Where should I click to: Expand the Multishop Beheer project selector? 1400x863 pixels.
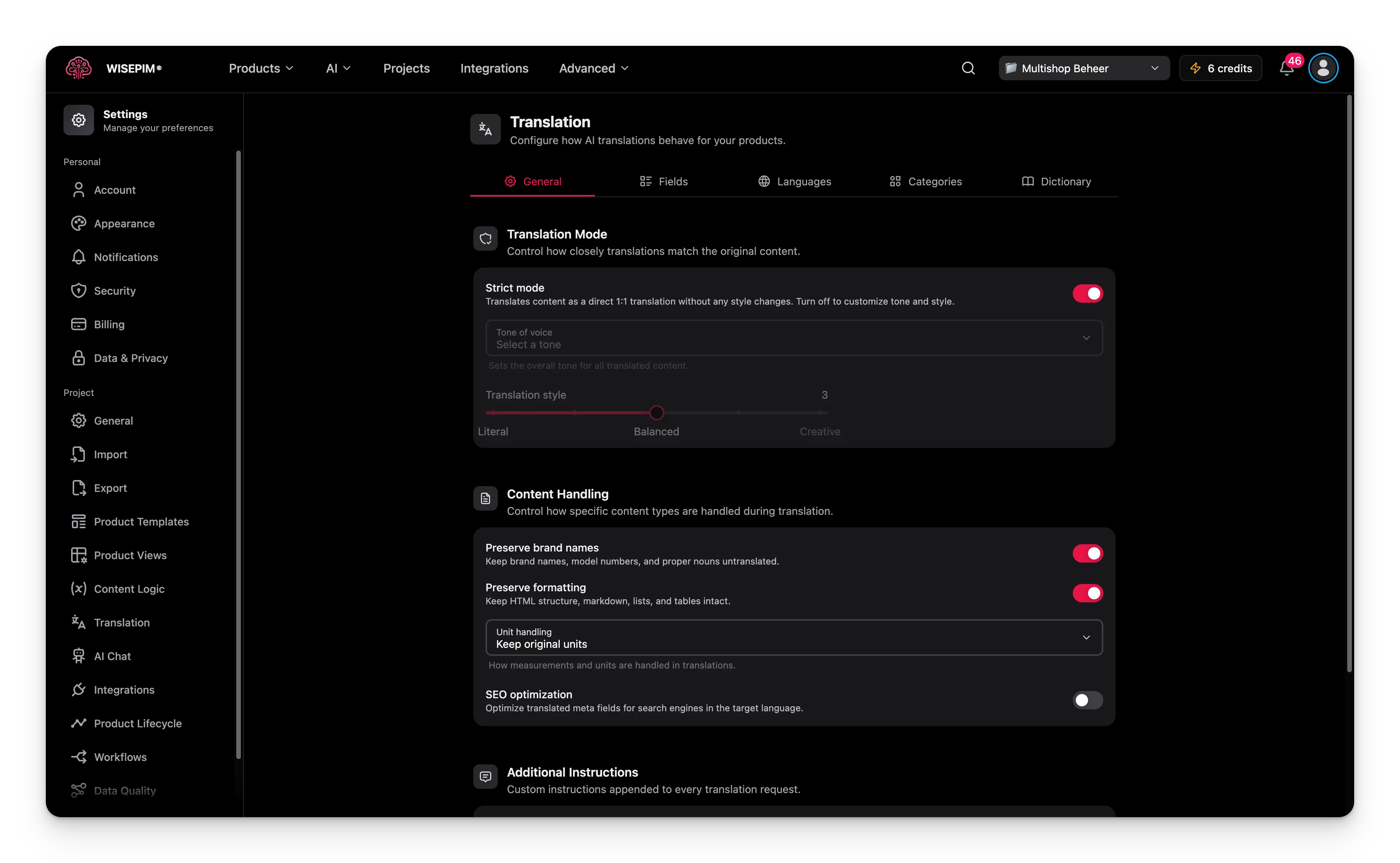coord(1084,68)
